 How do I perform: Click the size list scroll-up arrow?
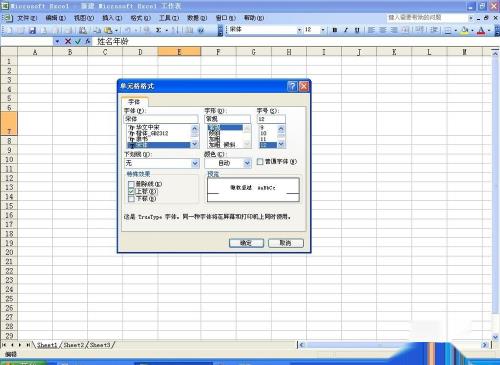coord(281,128)
